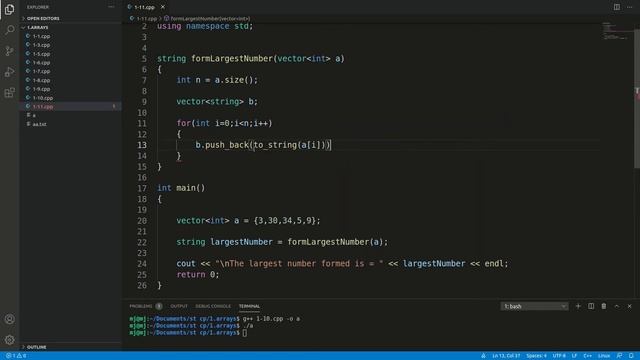Image resolution: width=640 pixels, height=360 pixels.
Task: Click Ln 13 cursor position in status bar
Action: 506,356
